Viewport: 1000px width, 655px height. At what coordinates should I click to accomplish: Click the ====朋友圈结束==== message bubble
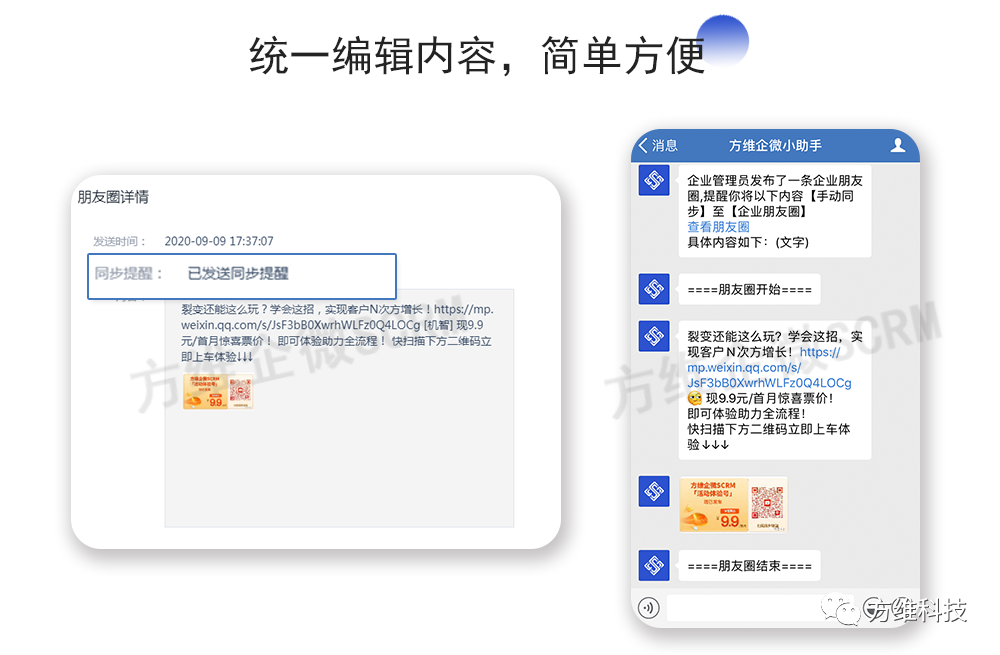pyautogui.click(x=749, y=565)
